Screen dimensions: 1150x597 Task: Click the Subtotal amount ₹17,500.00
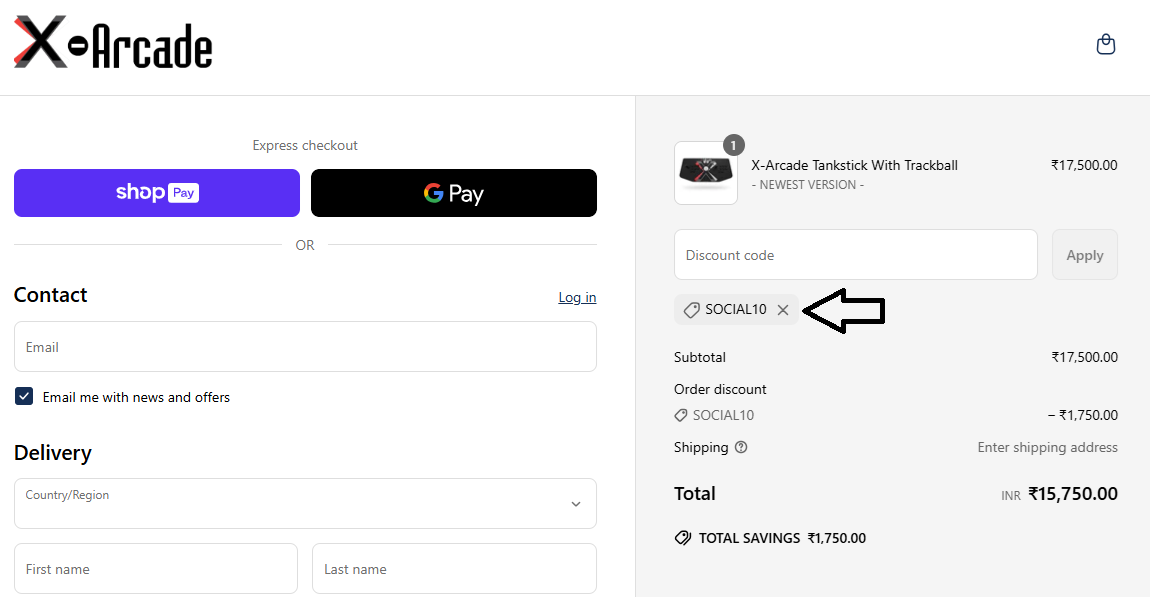(x=1084, y=357)
